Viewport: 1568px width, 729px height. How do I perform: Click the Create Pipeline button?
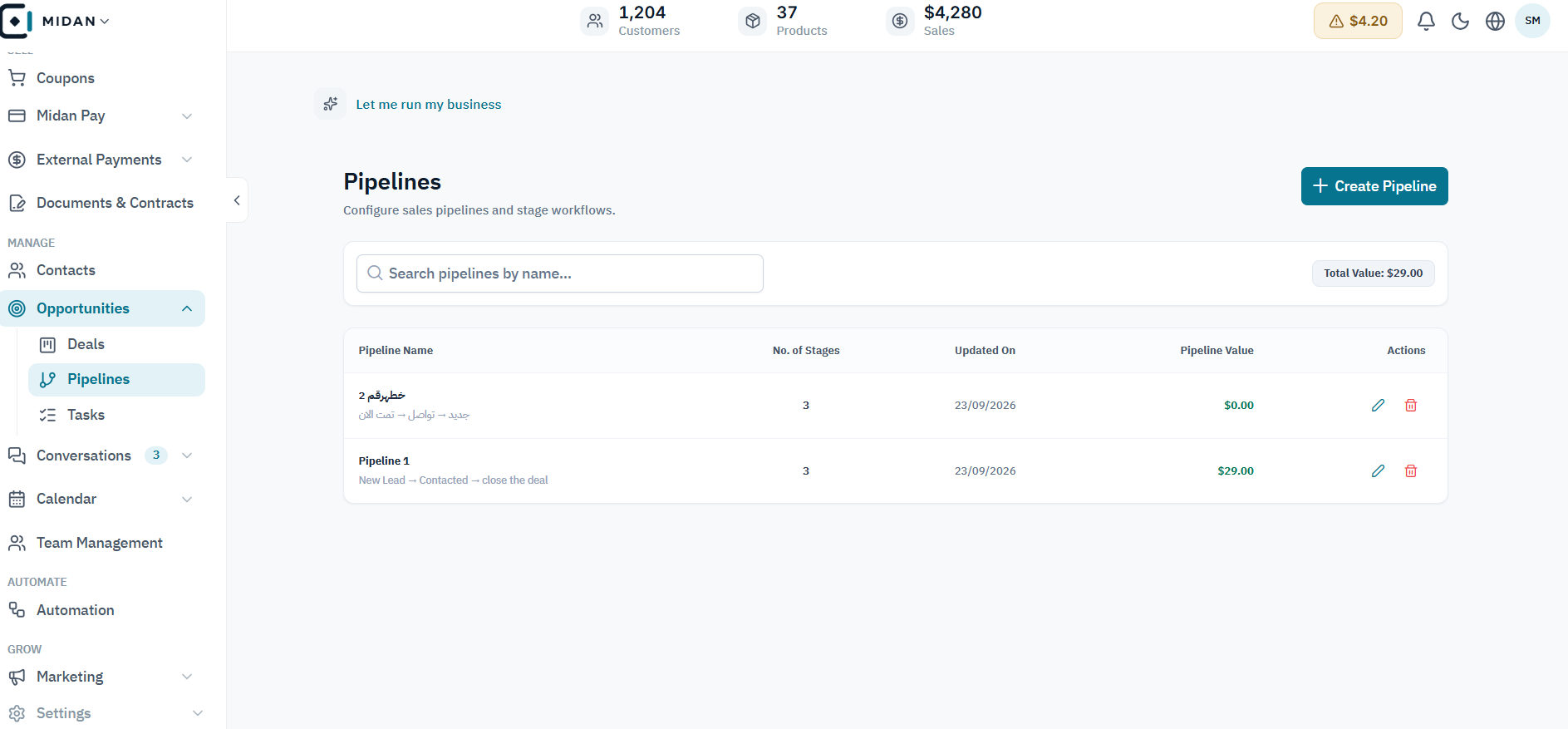pos(1374,186)
